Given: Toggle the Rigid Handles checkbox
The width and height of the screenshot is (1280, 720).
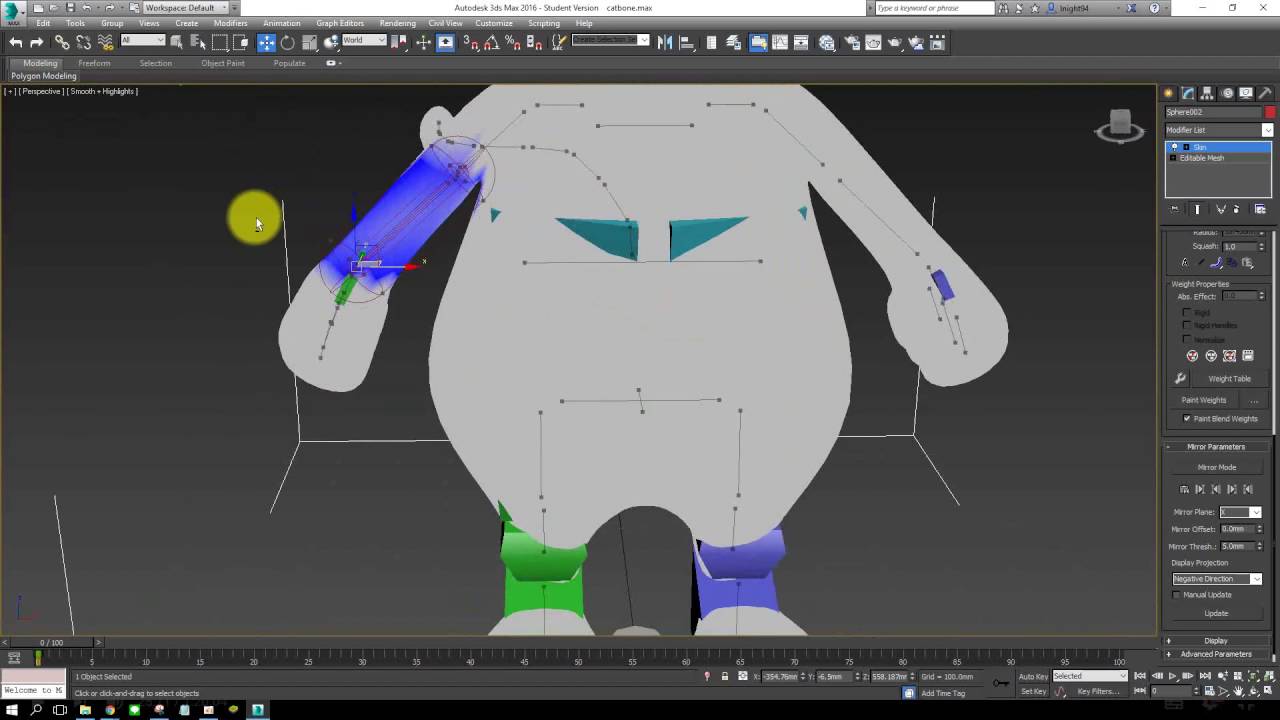Looking at the screenshot, I should [1187, 325].
